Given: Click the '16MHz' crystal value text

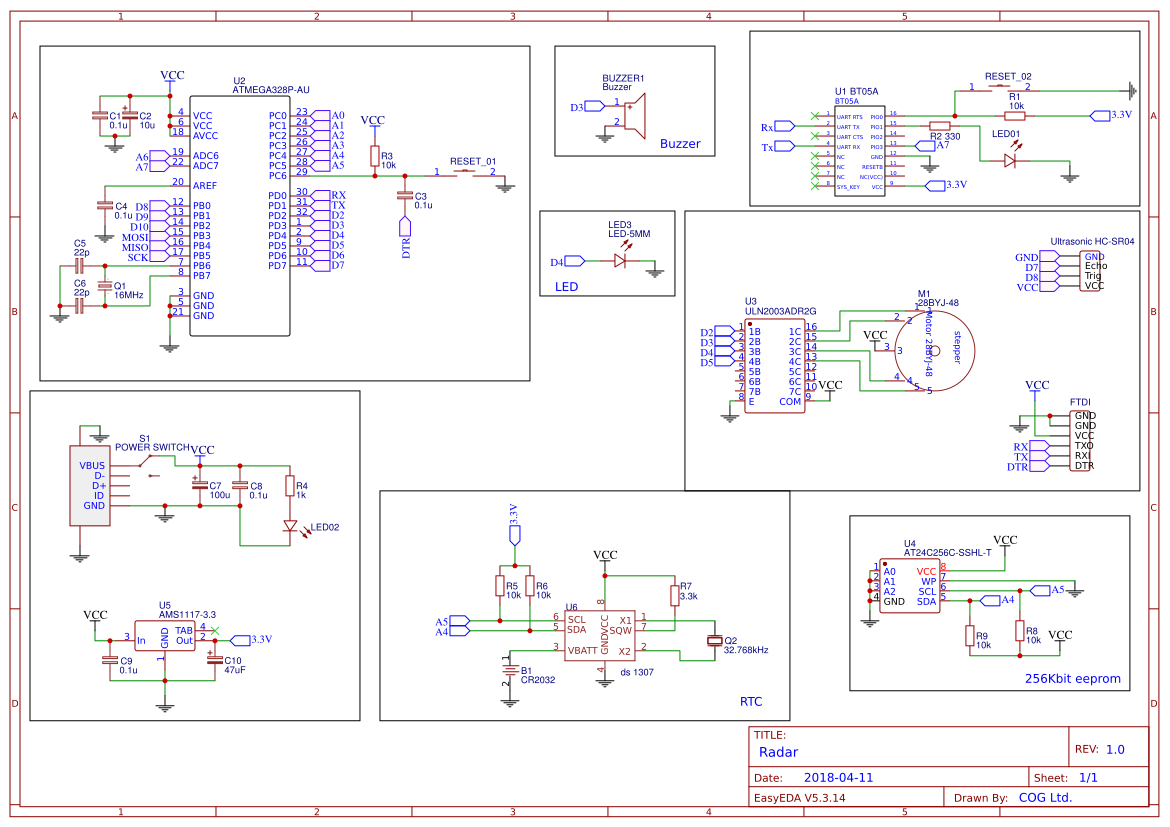Looking at the screenshot, I should [128, 295].
